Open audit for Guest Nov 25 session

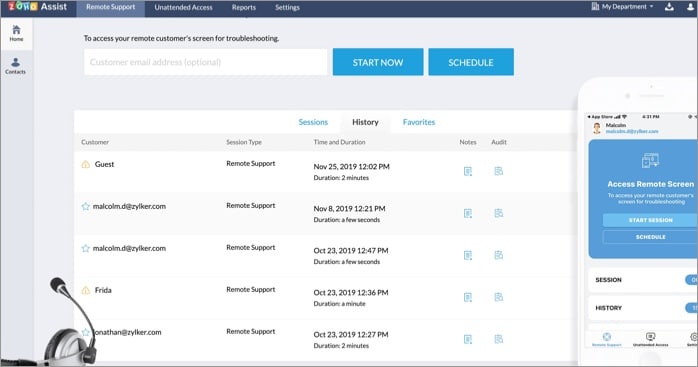tap(499, 171)
